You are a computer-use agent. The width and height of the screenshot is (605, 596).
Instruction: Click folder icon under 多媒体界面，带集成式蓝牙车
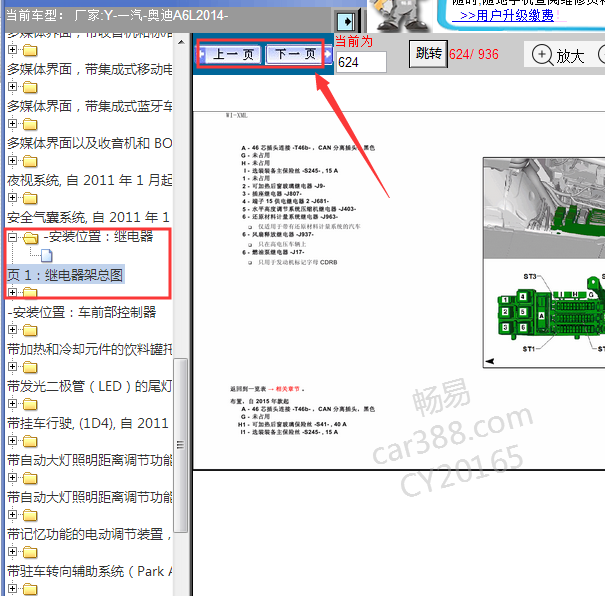click(x=30, y=124)
